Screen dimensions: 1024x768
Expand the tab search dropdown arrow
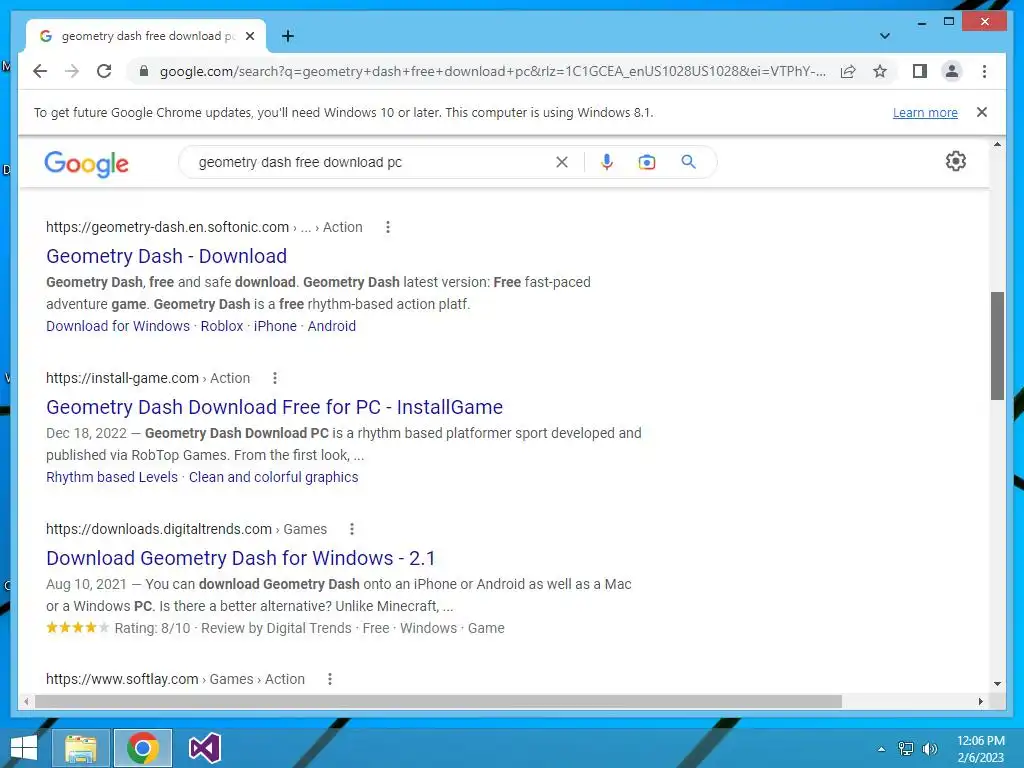pyautogui.click(x=884, y=36)
